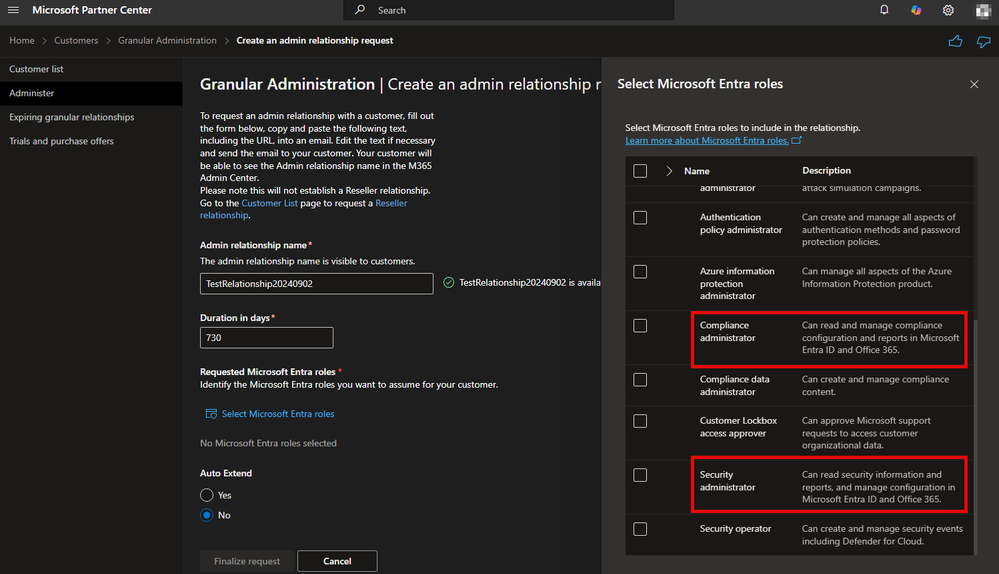Screen dimensions: 999x574
Task: Go to Customers breadcrumb
Action: pyautogui.click(x=76, y=40)
